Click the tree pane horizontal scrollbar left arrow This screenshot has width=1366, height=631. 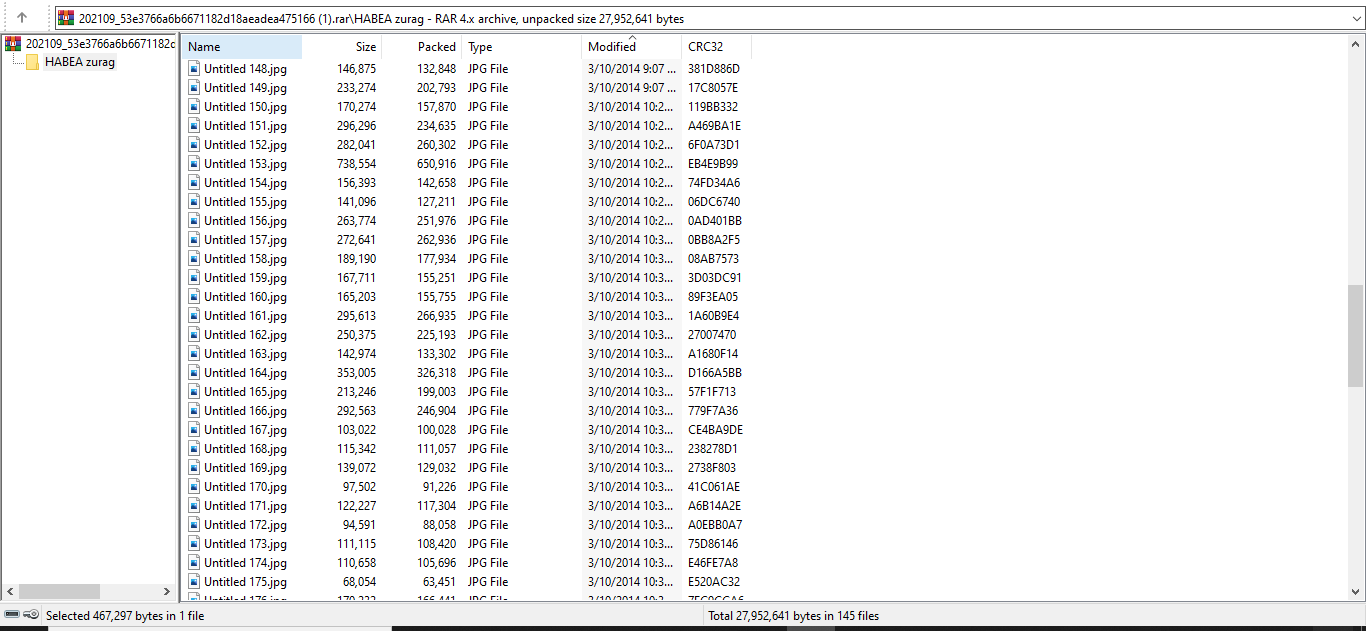(x=9, y=592)
